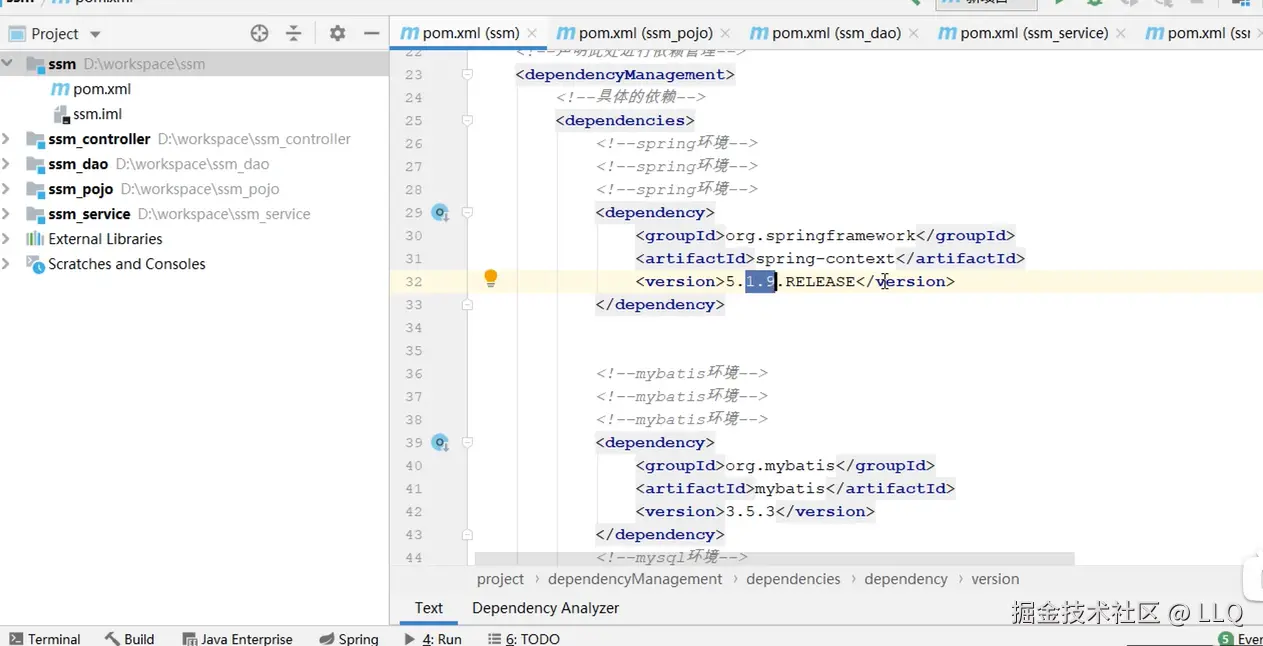Select the Text editor tab
The height and width of the screenshot is (646, 1263).
tap(429, 608)
